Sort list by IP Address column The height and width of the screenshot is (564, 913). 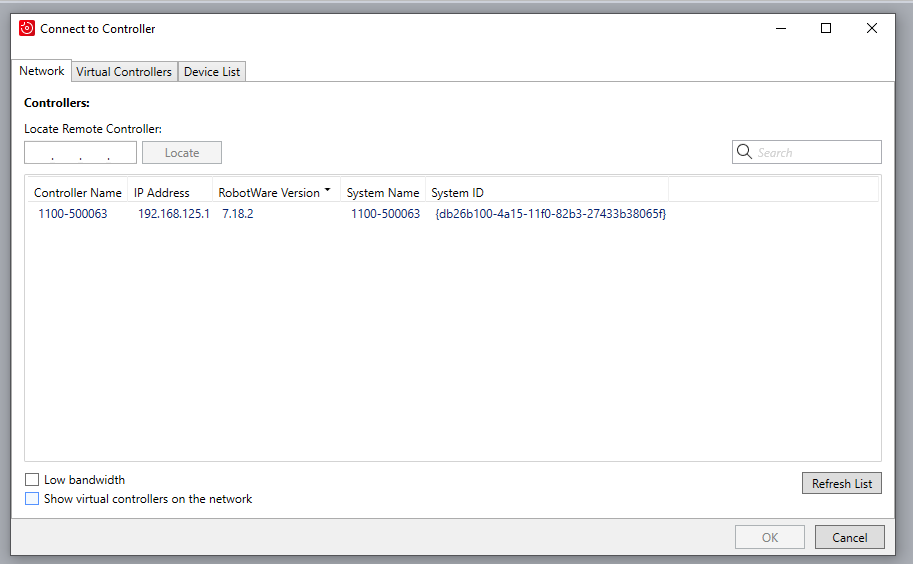pos(162,193)
